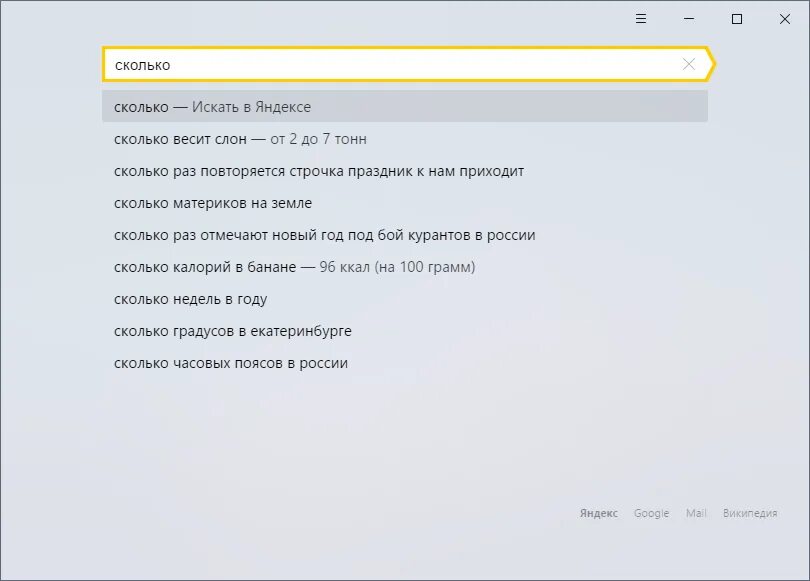
Task: Switch search engine to Google
Action: tap(651, 513)
